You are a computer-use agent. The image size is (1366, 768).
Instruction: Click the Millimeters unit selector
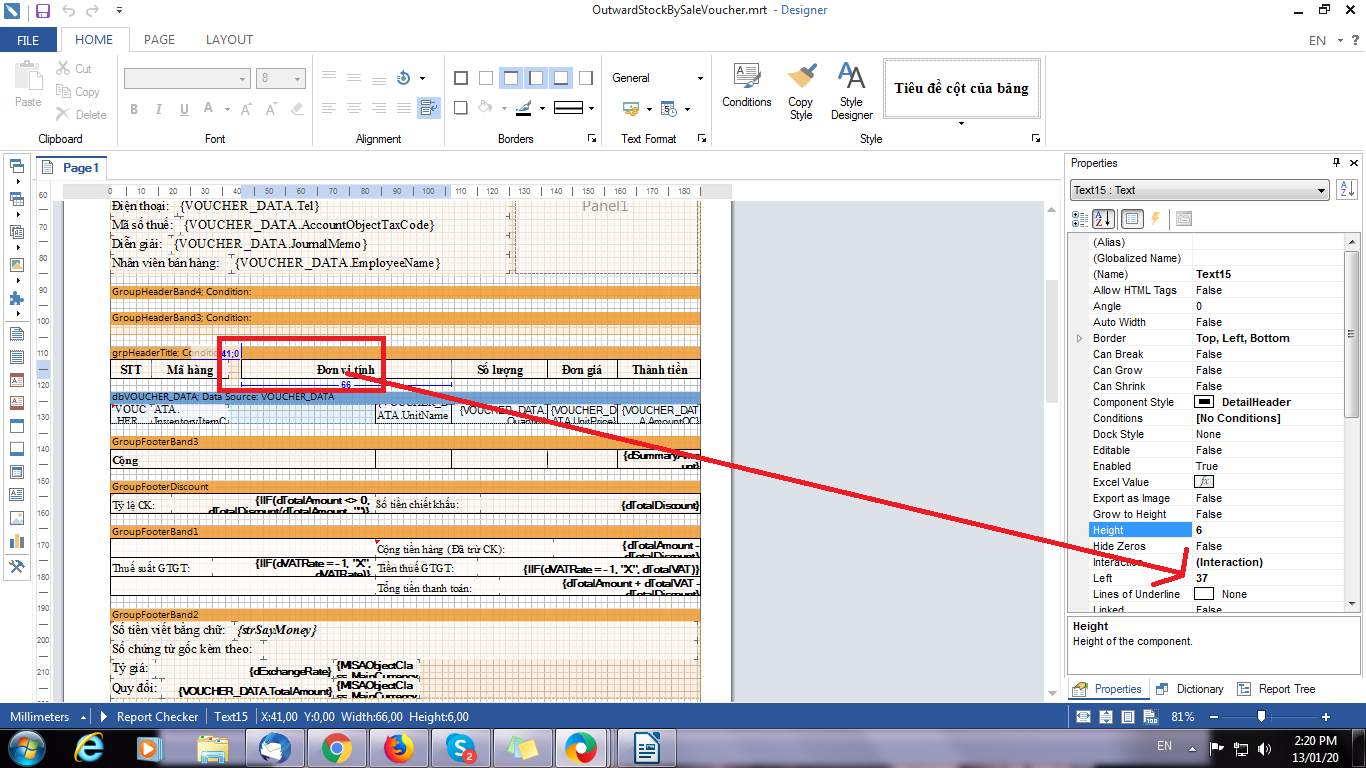pyautogui.click(x=46, y=717)
